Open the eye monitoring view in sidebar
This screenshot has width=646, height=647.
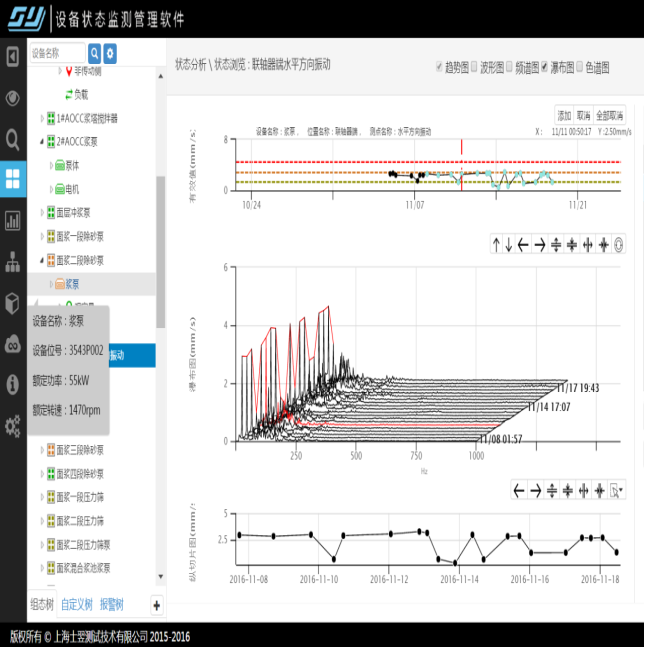13,98
